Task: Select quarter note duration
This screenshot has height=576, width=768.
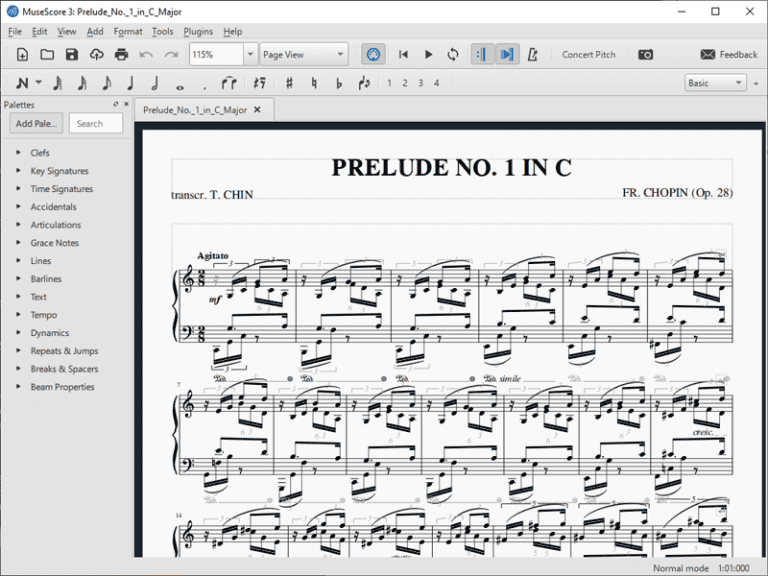Action: [x=130, y=83]
